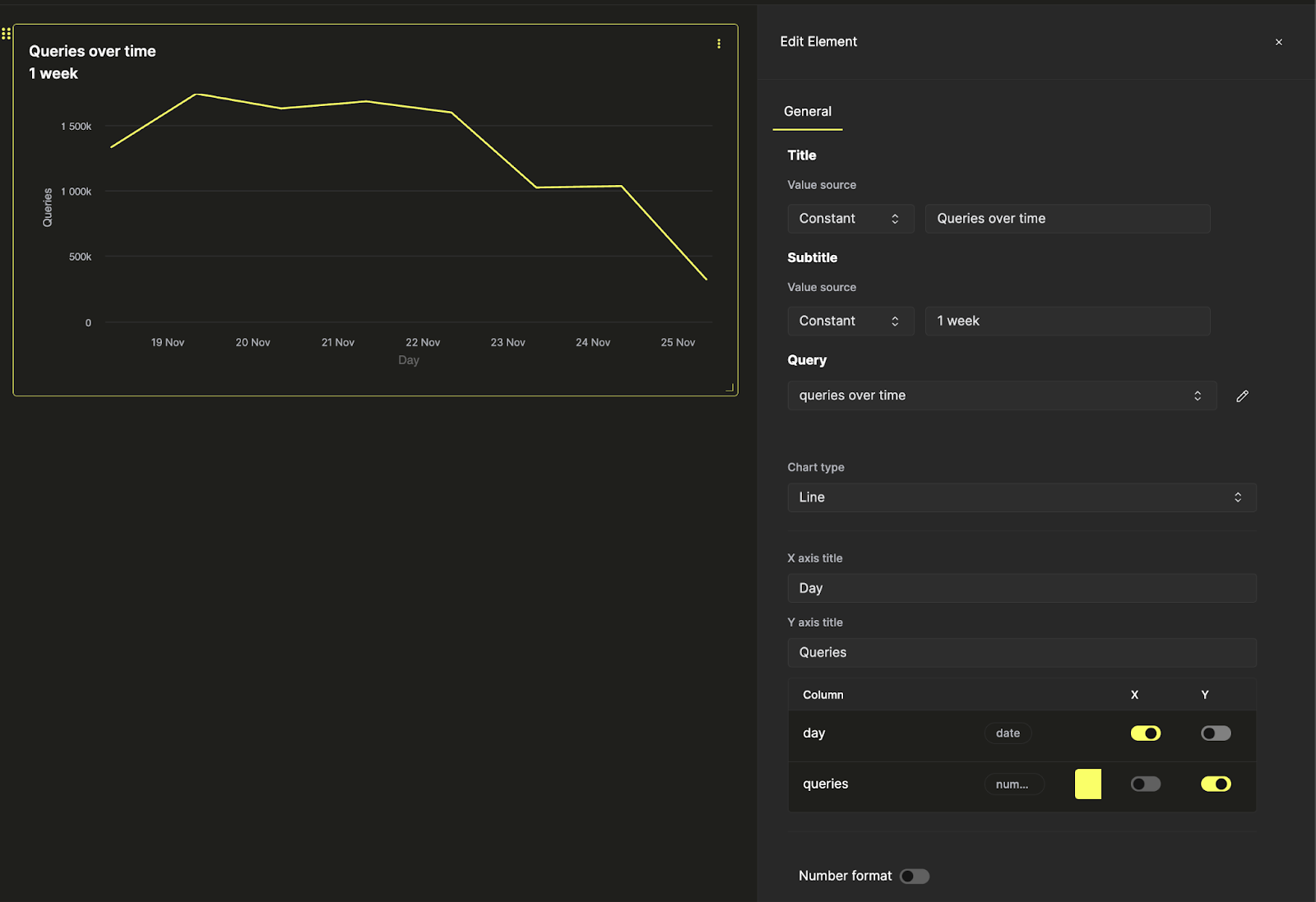Viewport: 1316px width, 902px height.
Task: Disable the Y toggle for the queries column
Action: pyautogui.click(x=1216, y=784)
